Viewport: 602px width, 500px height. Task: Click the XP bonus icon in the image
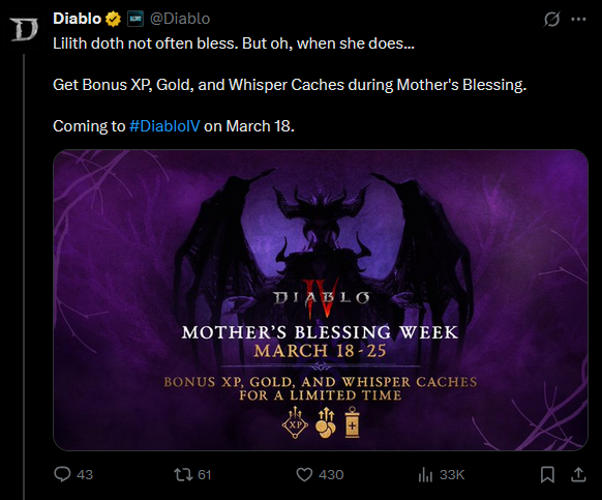(294, 421)
